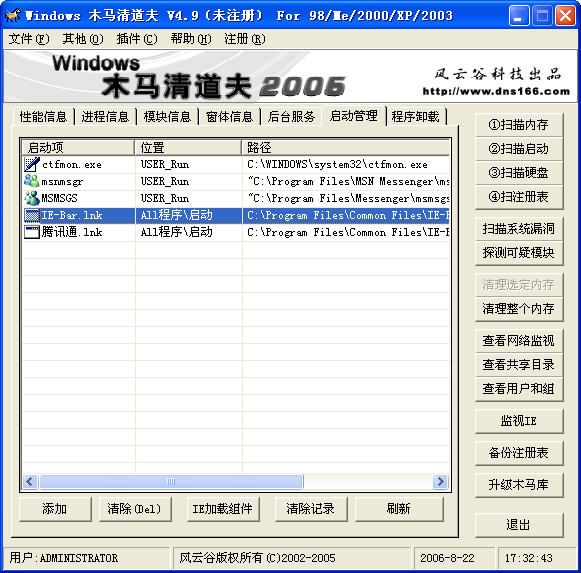Screen dimensions: 581x573
Task: Click the 升级木马库 button
Action: 519,485
